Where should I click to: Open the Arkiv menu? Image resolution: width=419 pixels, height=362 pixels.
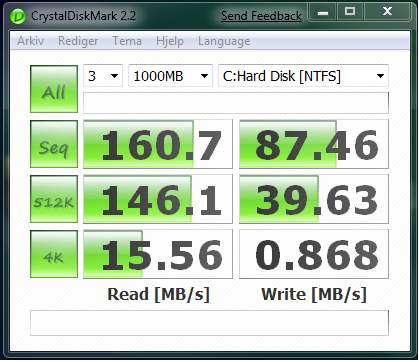[30, 41]
